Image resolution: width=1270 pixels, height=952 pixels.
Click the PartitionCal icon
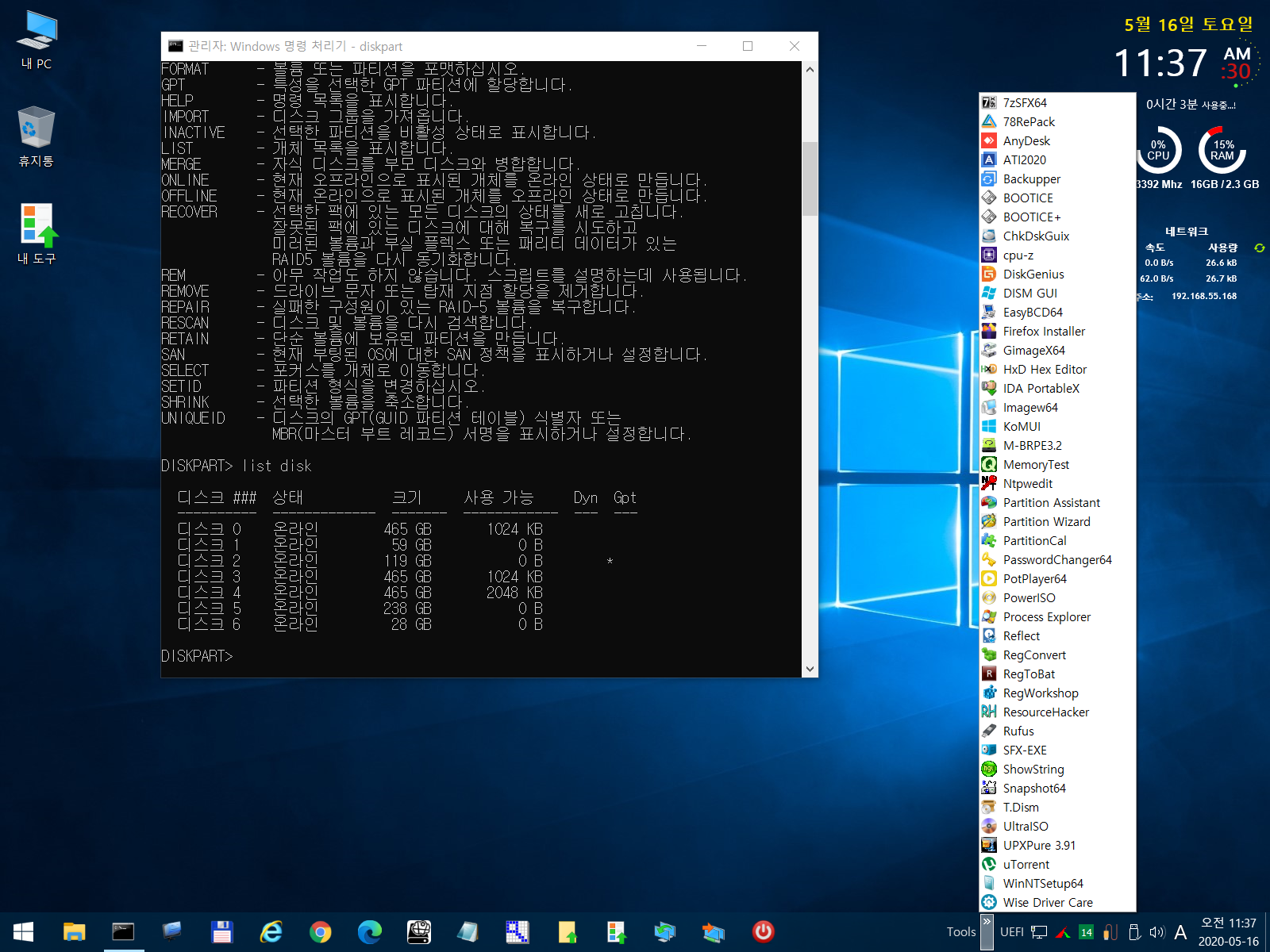(989, 540)
